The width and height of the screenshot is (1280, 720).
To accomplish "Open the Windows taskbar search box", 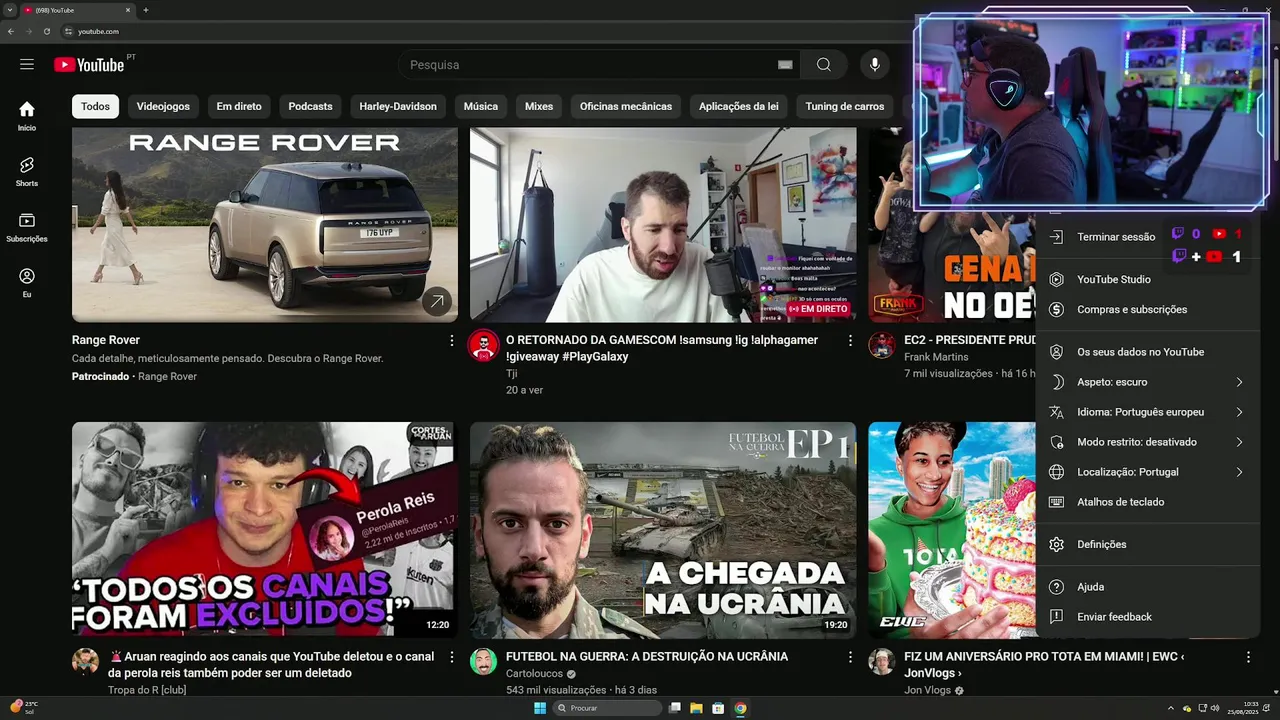I will pos(608,708).
